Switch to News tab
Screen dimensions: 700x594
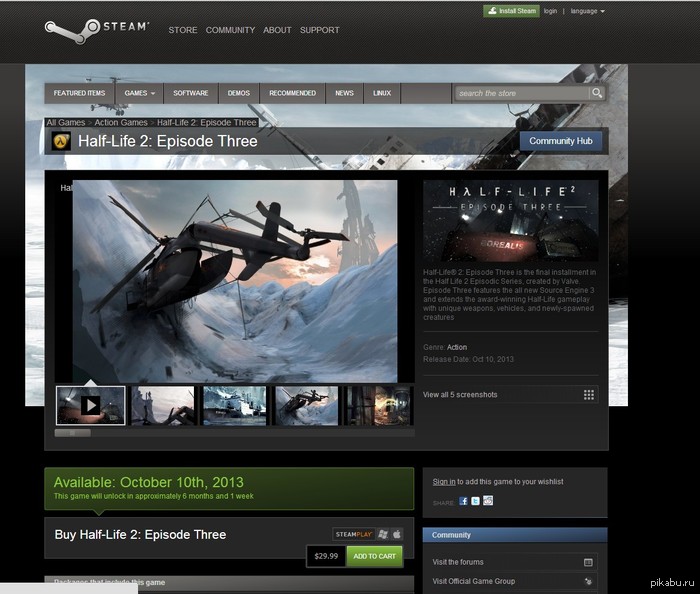click(344, 93)
